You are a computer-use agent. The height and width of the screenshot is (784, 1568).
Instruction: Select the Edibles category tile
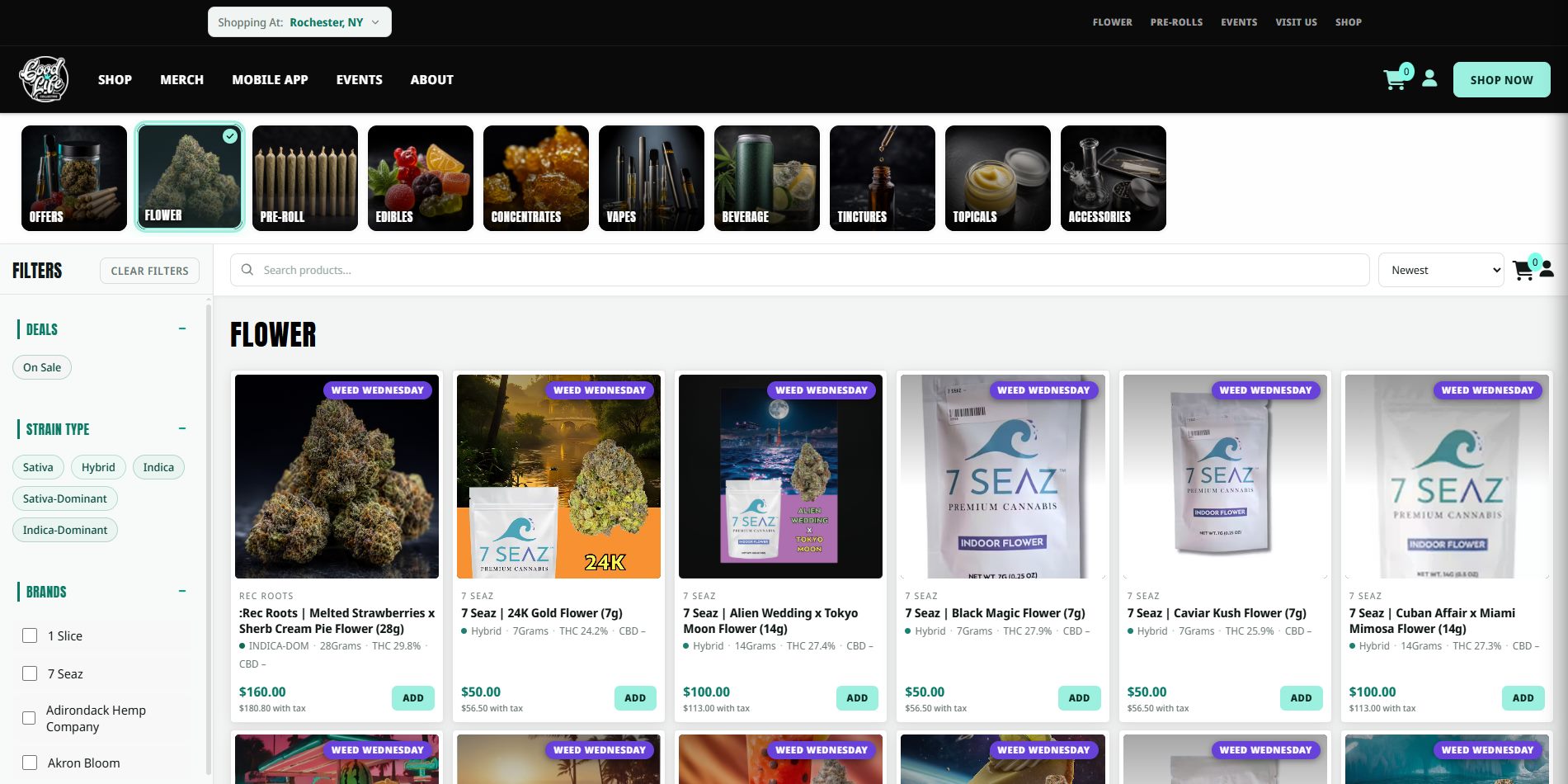click(421, 178)
